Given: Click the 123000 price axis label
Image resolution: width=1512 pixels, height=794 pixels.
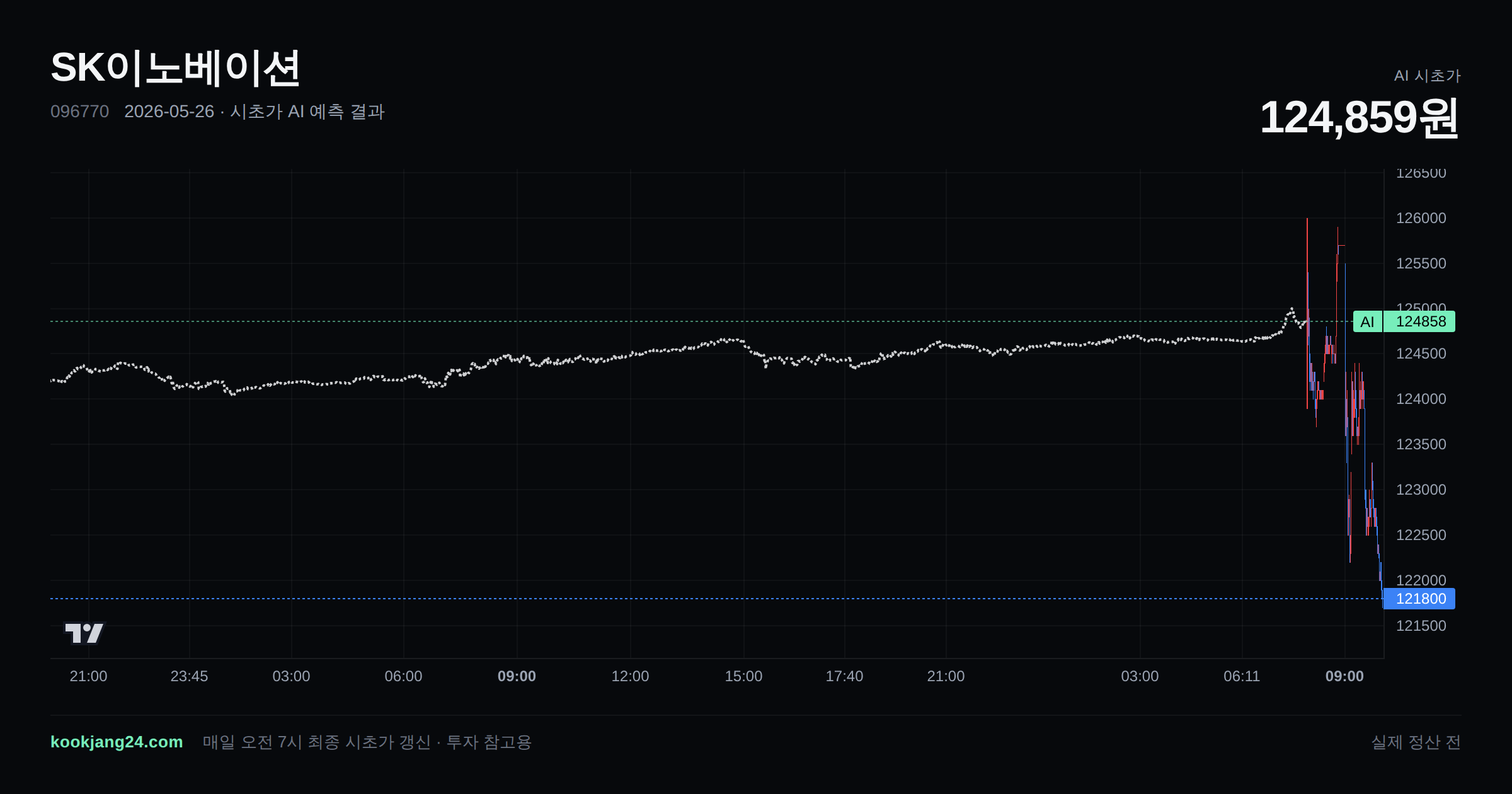Looking at the screenshot, I should 1421,490.
